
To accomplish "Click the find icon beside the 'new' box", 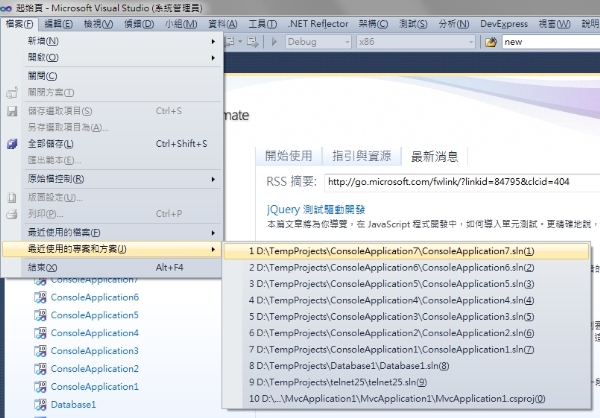I will click(x=491, y=42).
